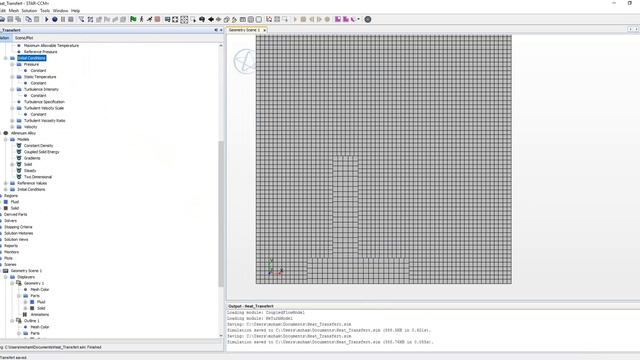Click the Aluminum Alloy continuum sphere icon
The height and width of the screenshot is (360, 640).
[x=6, y=133]
